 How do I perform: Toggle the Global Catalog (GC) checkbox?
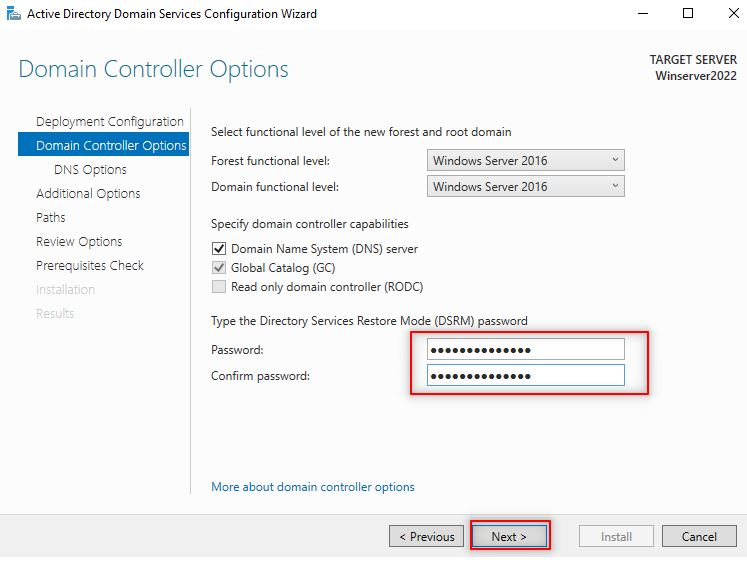point(219,268)
